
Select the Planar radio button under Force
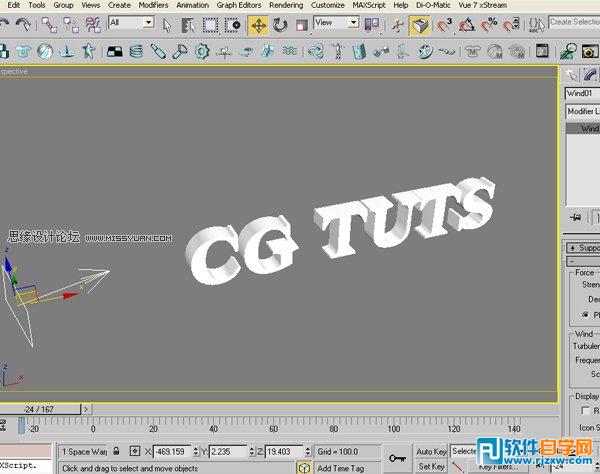tap(585, 315)
